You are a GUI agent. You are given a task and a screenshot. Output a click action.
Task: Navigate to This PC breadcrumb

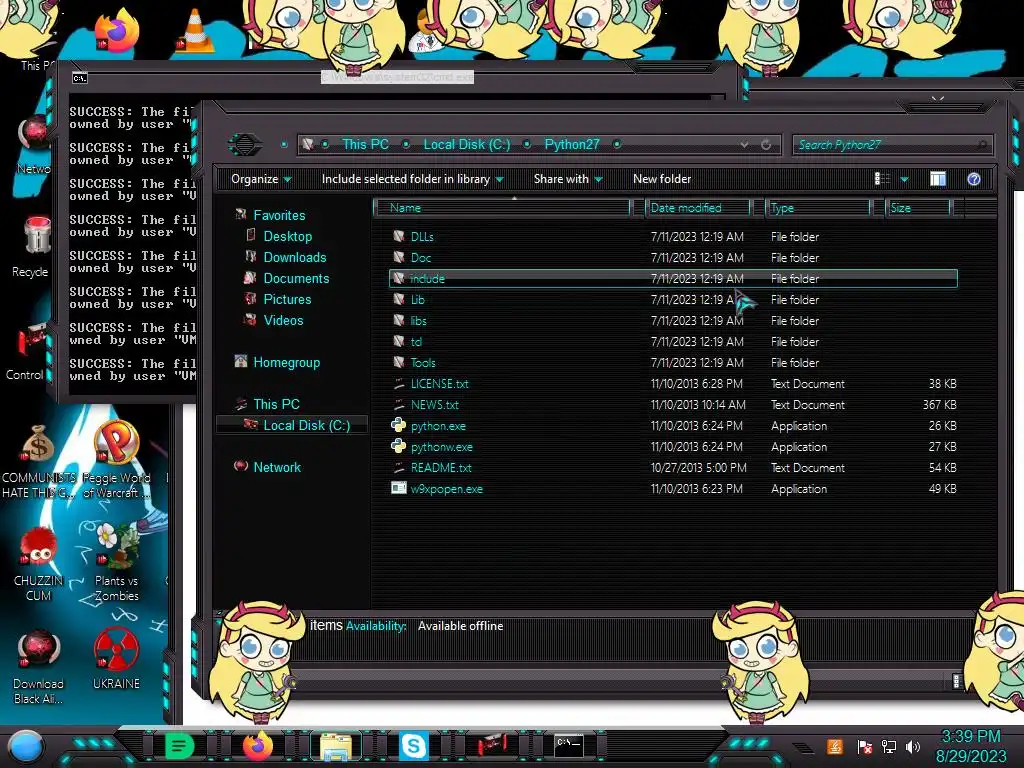point(365,144)
